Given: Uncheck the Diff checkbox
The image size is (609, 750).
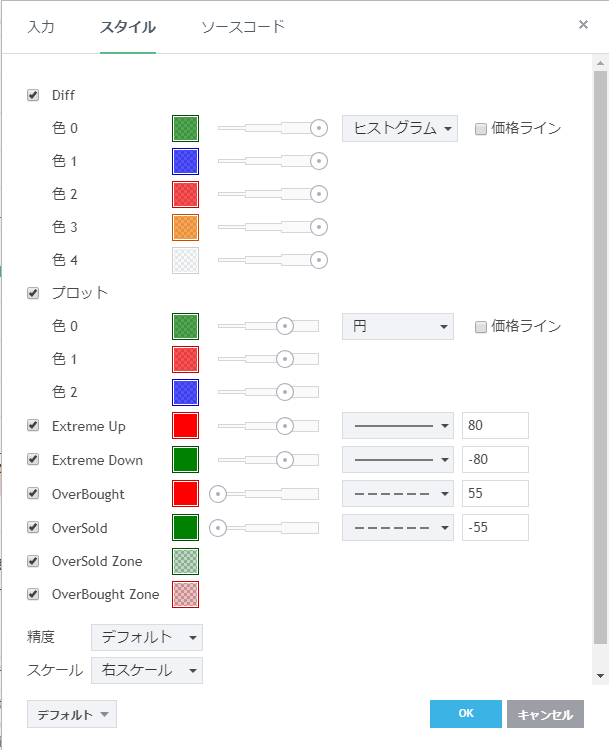Looking at the screenshot, I should pos(33,95).
